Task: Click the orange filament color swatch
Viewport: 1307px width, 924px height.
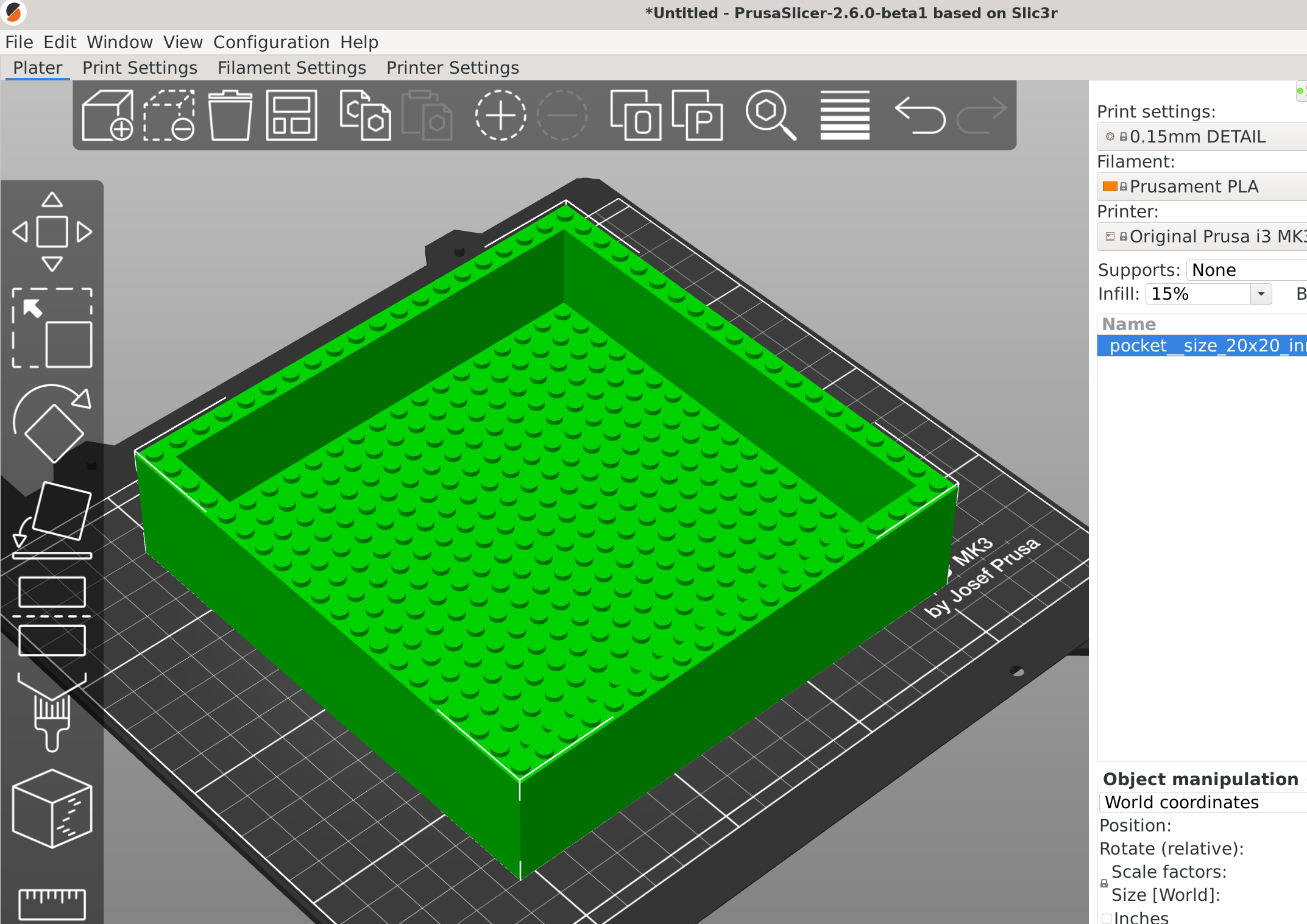Action: pos(1110,186)
